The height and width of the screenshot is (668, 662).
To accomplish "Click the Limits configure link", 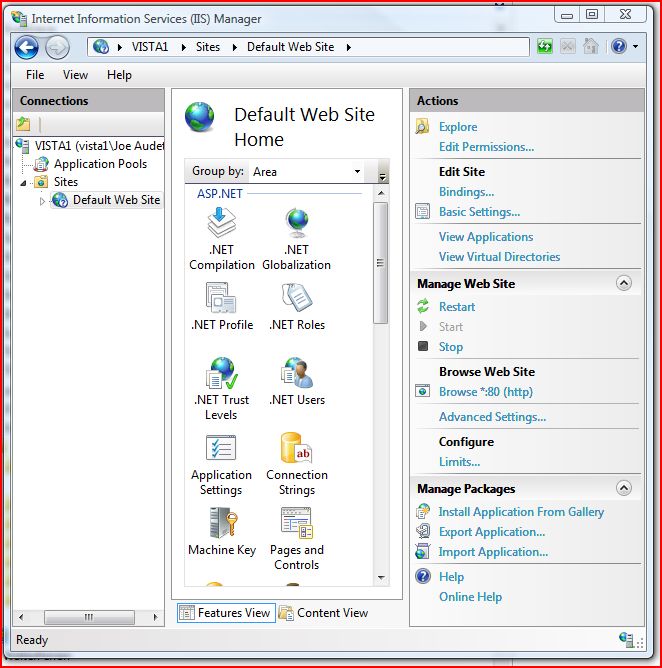I will [459, 462].
